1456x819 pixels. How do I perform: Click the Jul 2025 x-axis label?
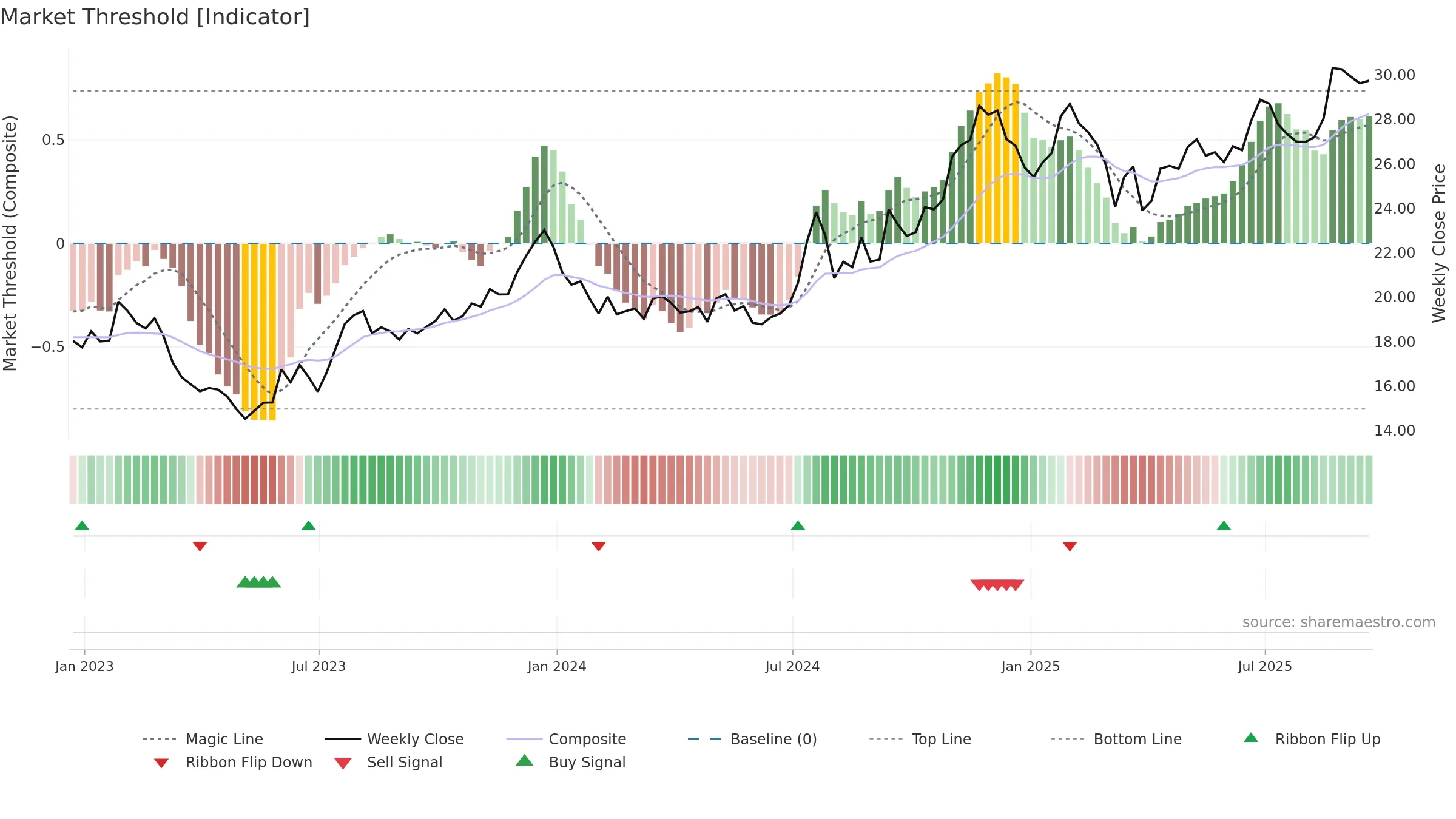(x=1265, y=666)
